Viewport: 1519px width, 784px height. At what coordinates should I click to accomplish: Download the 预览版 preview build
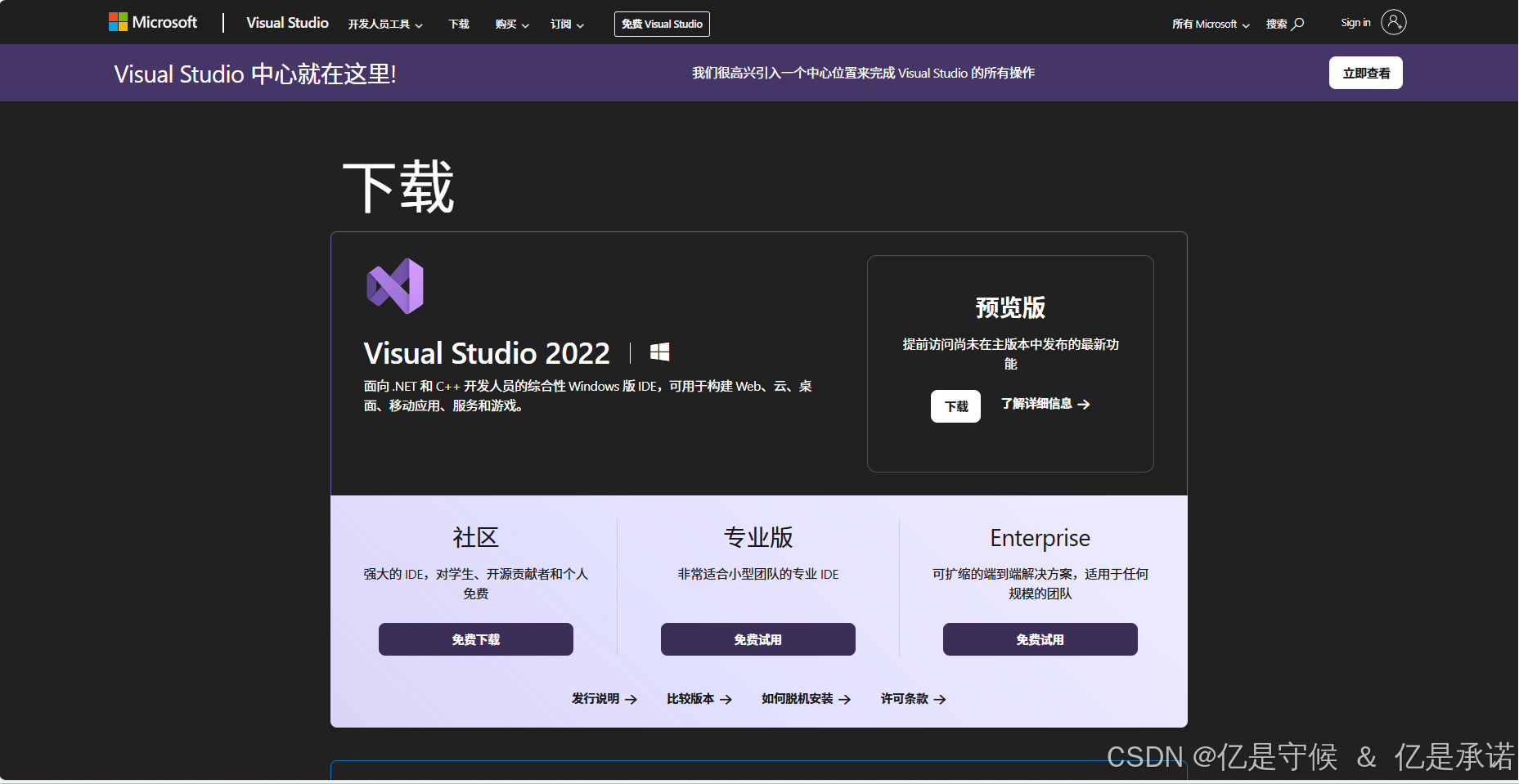tap(955, 406)
